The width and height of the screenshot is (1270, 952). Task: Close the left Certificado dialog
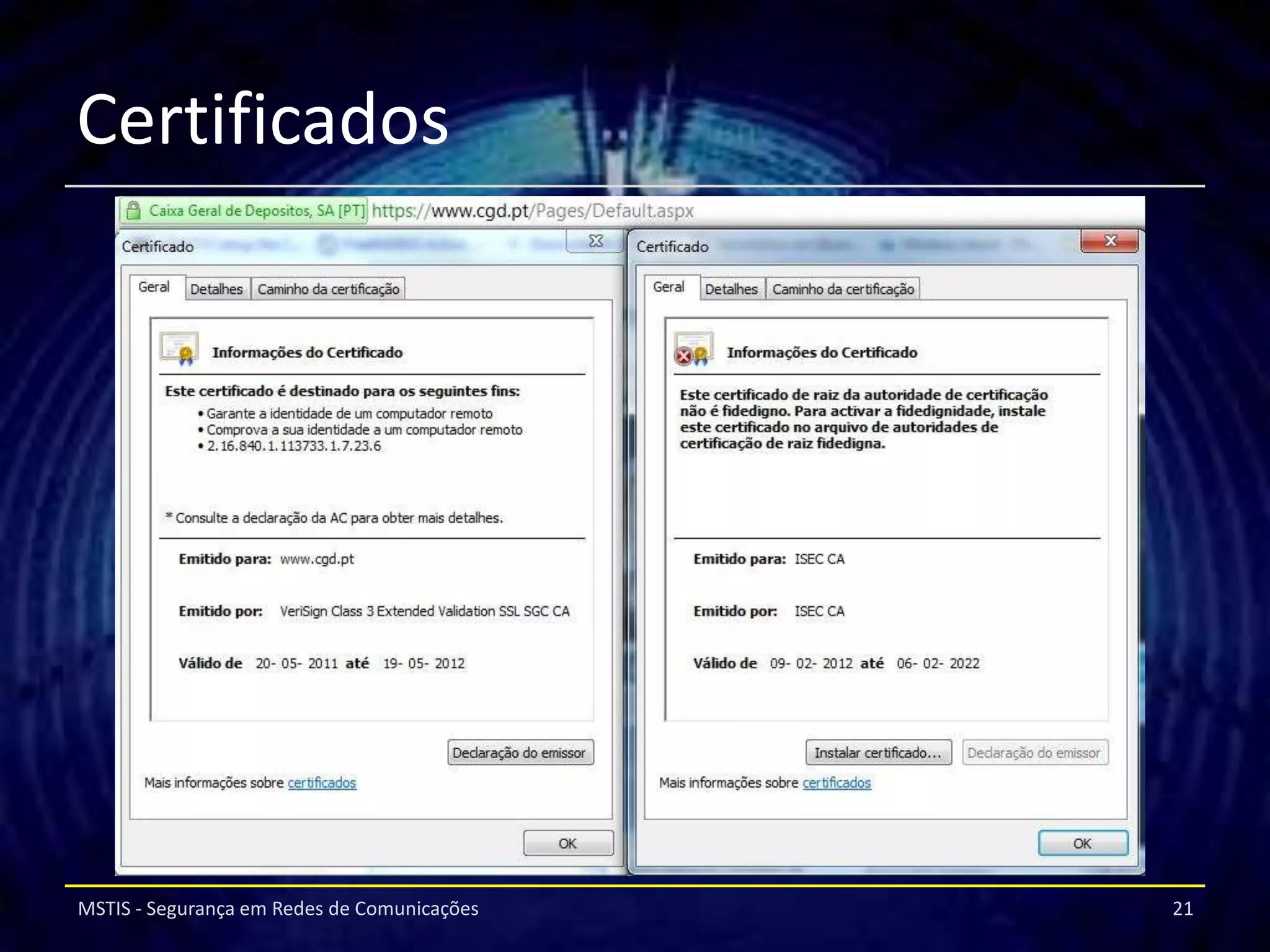pos(595,240)
